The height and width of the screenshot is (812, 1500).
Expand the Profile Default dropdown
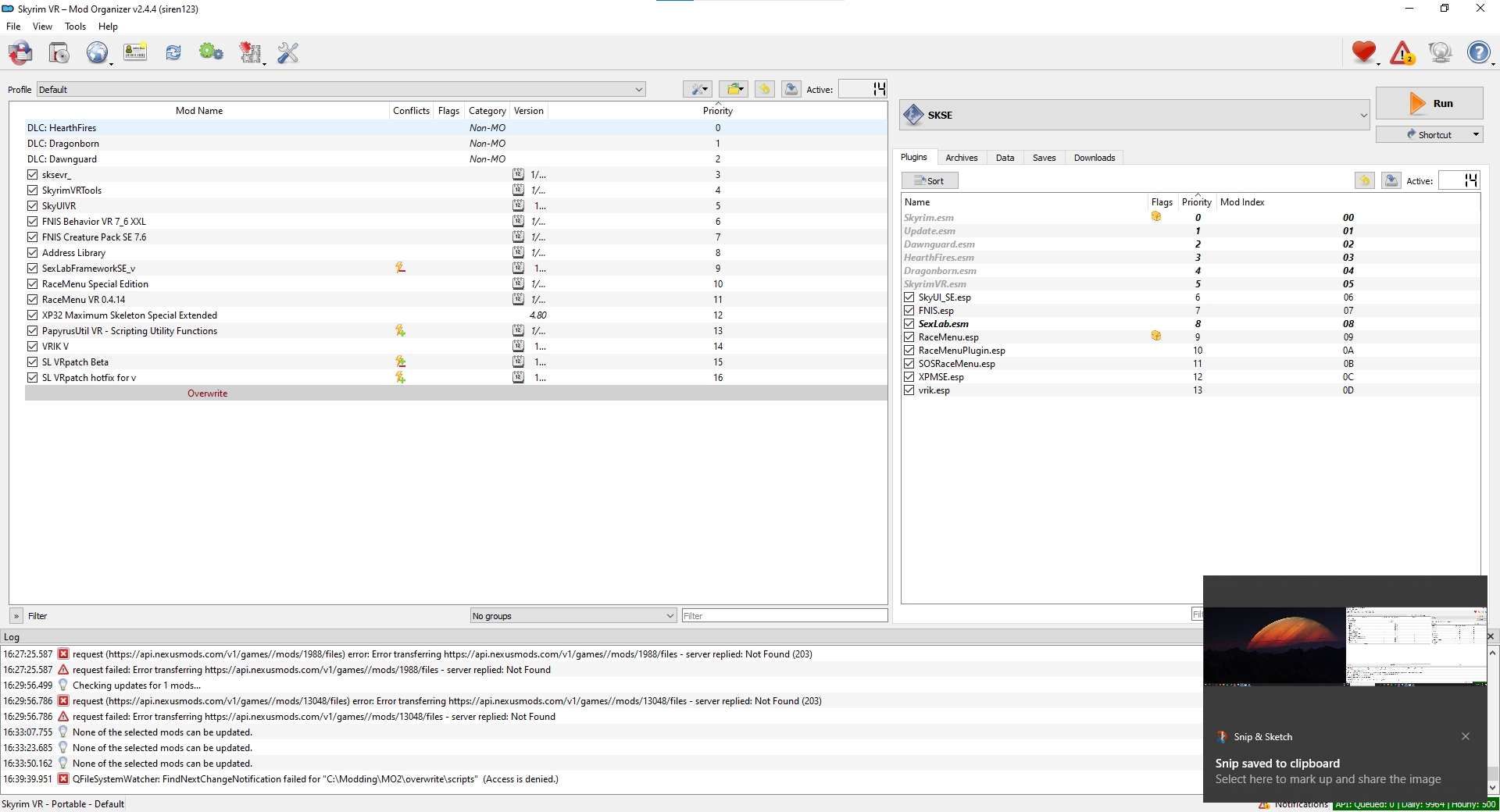(341, 90)
